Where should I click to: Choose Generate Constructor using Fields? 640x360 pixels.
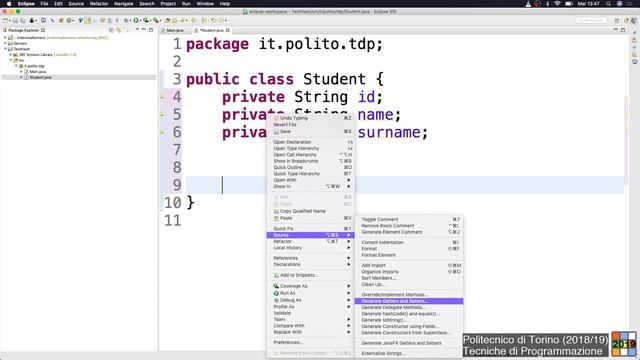tap(409, 327)
